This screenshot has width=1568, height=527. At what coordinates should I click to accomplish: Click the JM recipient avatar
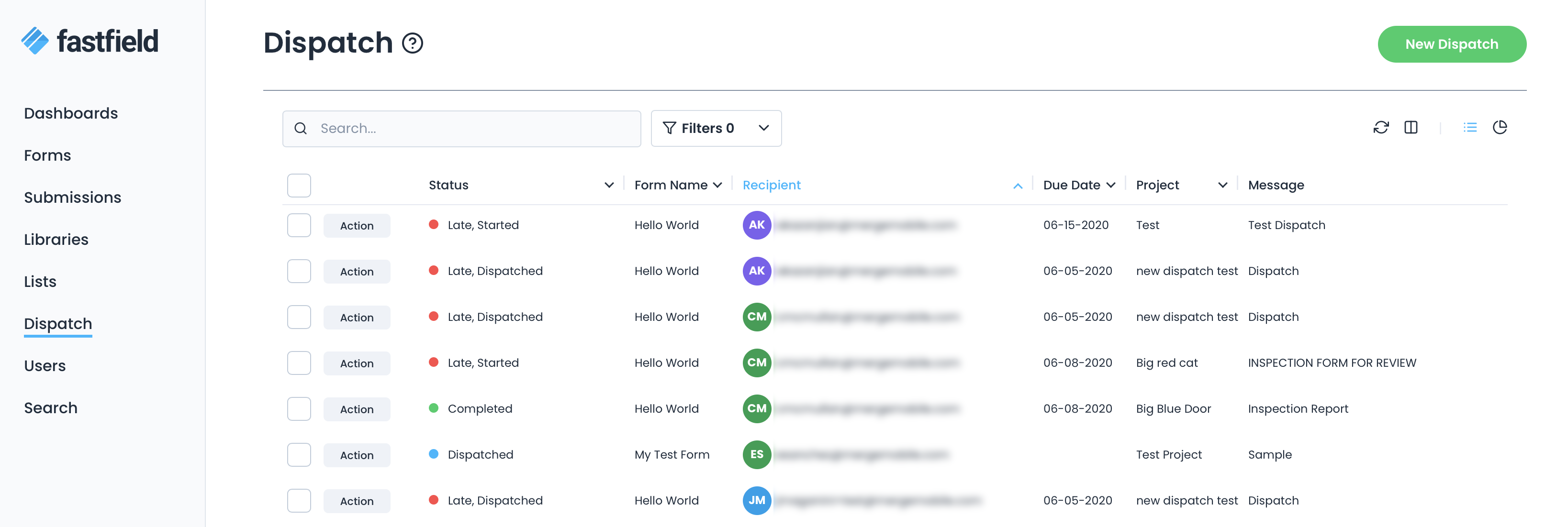(x=756, y=500)
